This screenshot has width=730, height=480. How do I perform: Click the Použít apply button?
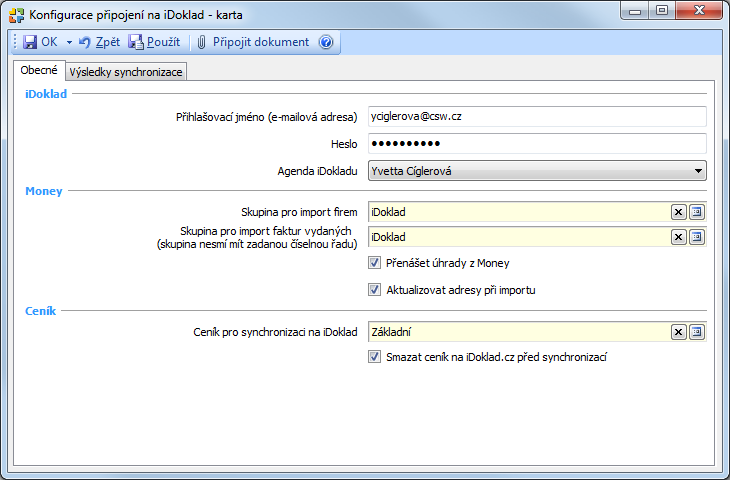pos(154,42)
